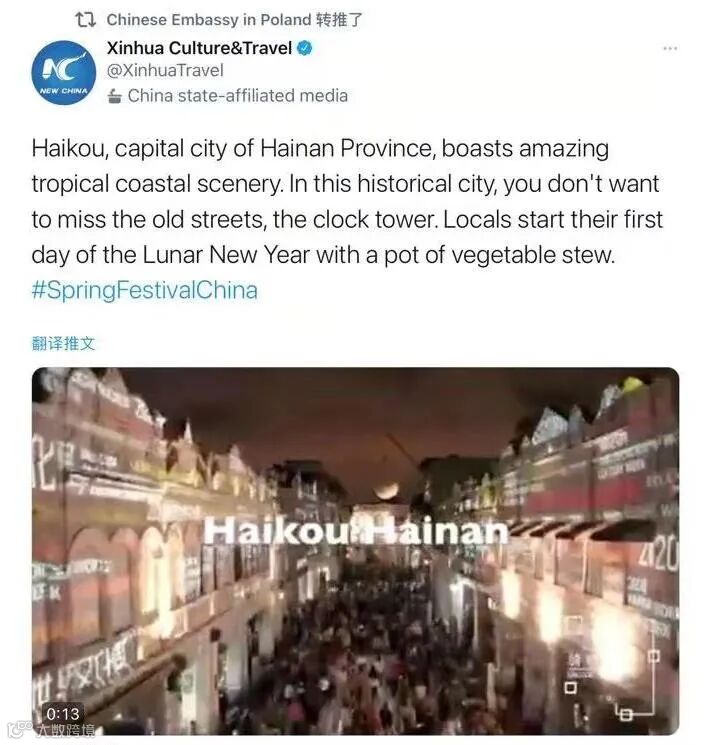This screenshot has width=725, height=745.
Task: Click the retweet arrows icon
Action: click(x=86, y=20)
